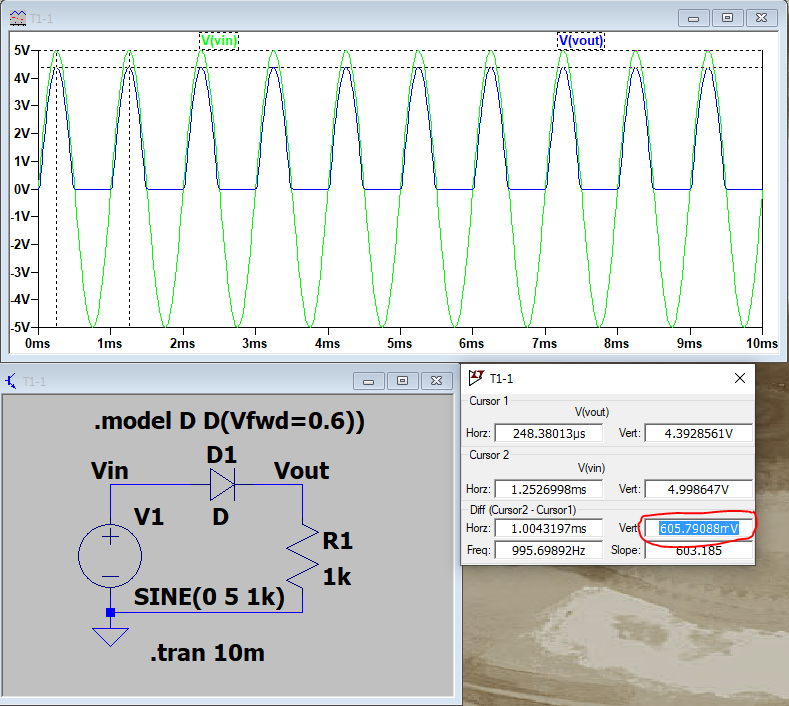
Task: Click the Diff Vert 605.79088mV field
Action: coord(698,527)
